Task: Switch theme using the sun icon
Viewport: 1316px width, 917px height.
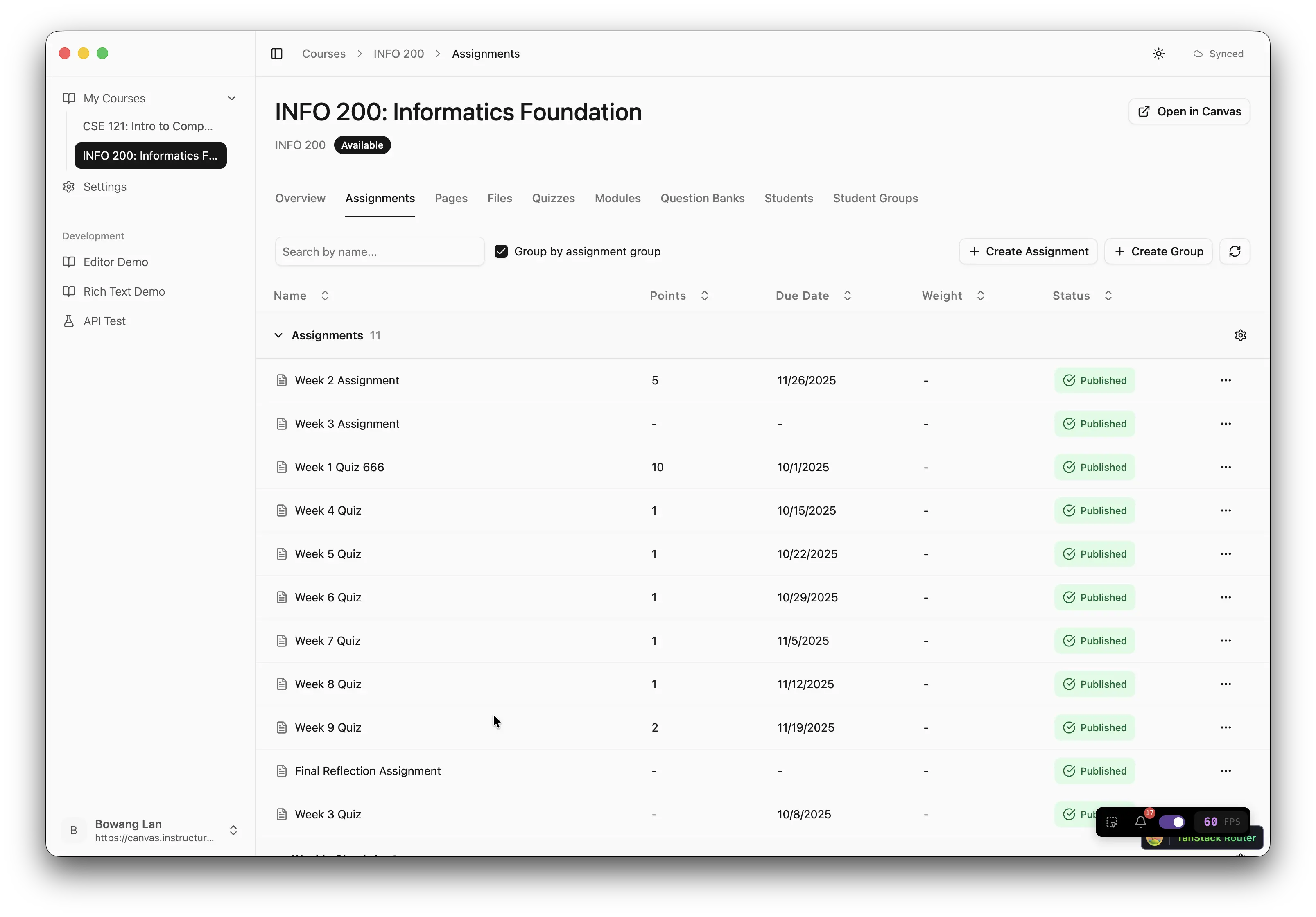Action: point(1158,53)
